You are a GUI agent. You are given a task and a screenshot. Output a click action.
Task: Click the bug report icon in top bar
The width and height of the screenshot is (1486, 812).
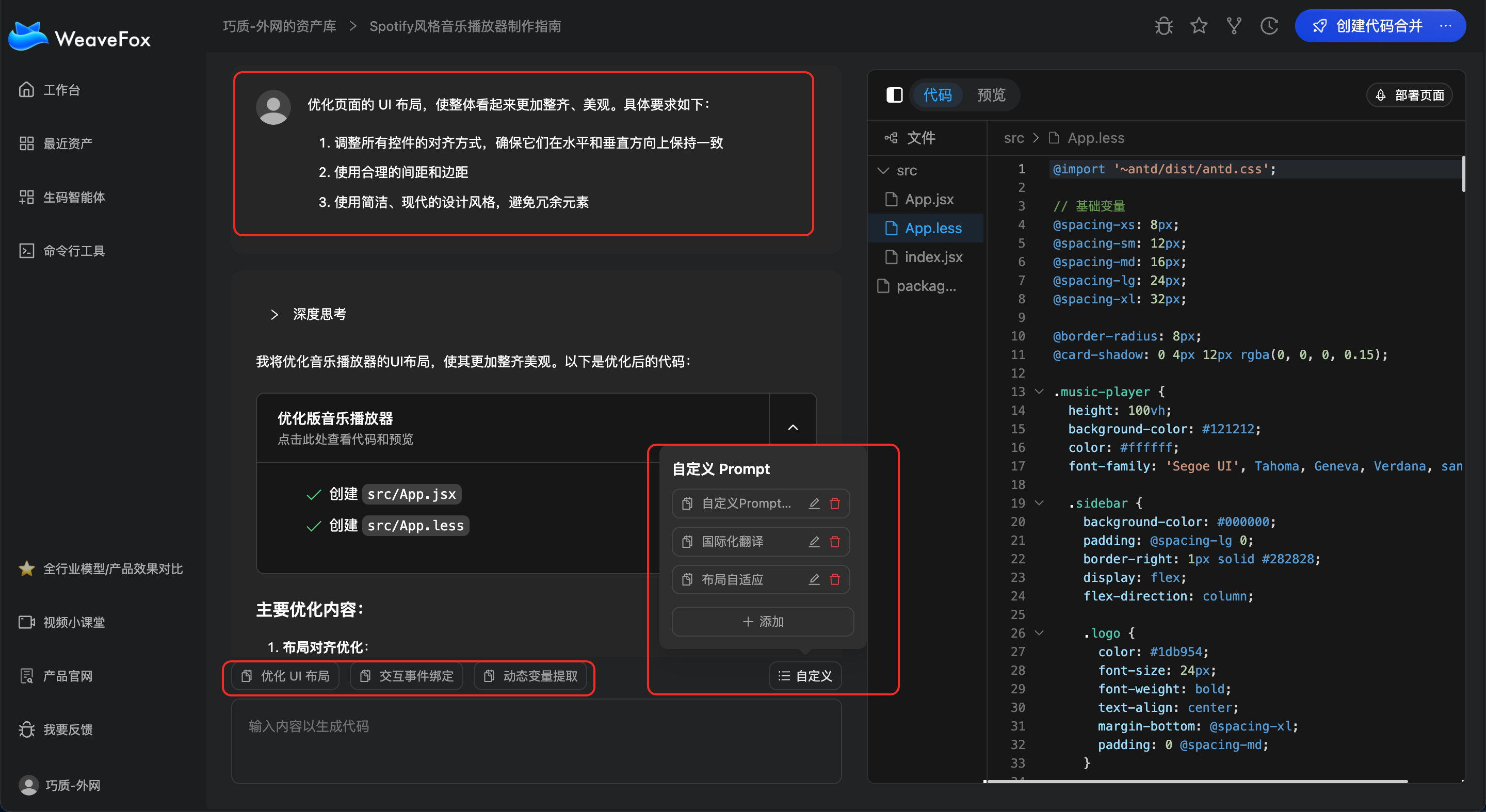click(x=1164, y=26)
